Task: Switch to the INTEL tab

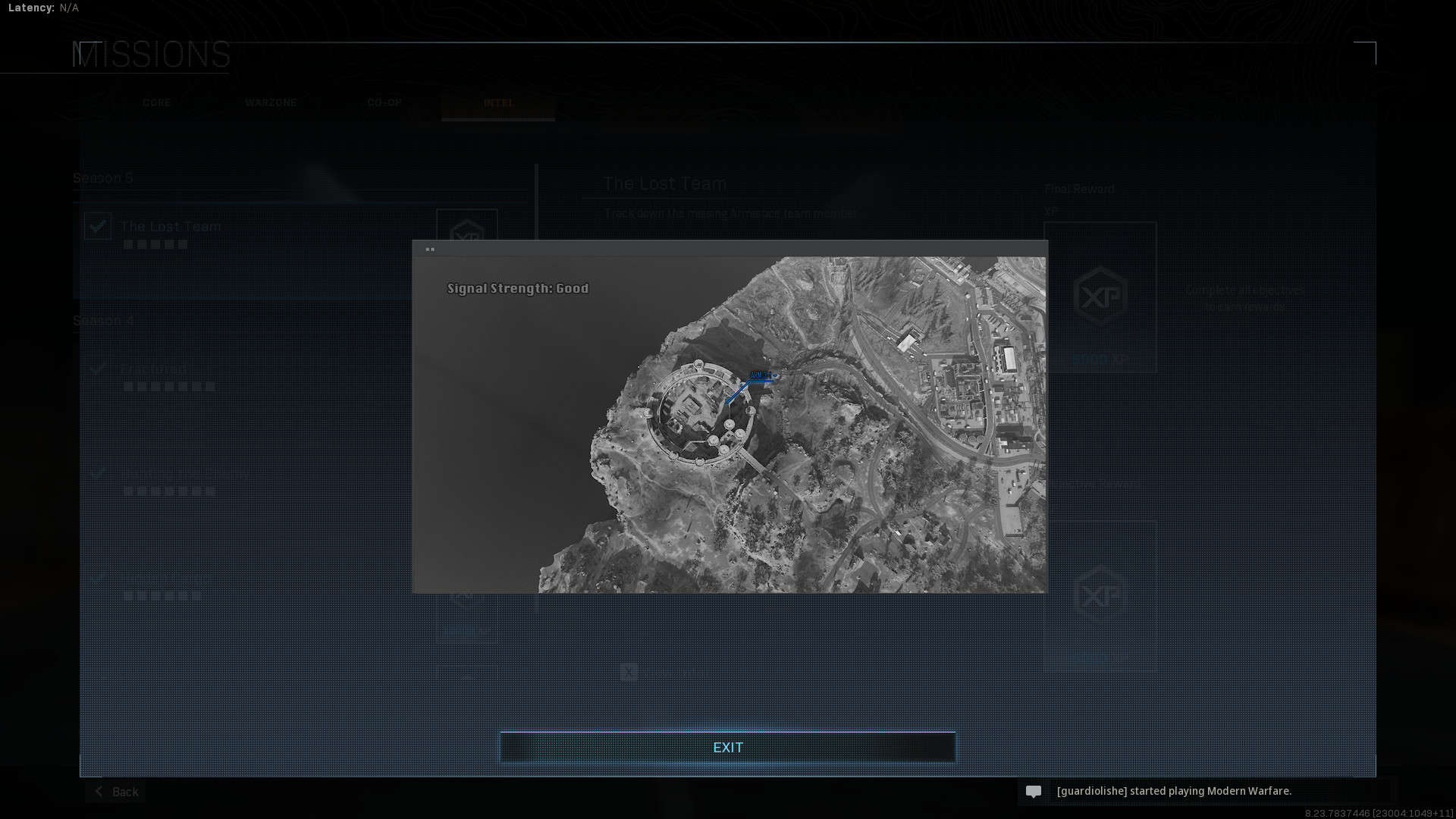Action: [498, 102]
